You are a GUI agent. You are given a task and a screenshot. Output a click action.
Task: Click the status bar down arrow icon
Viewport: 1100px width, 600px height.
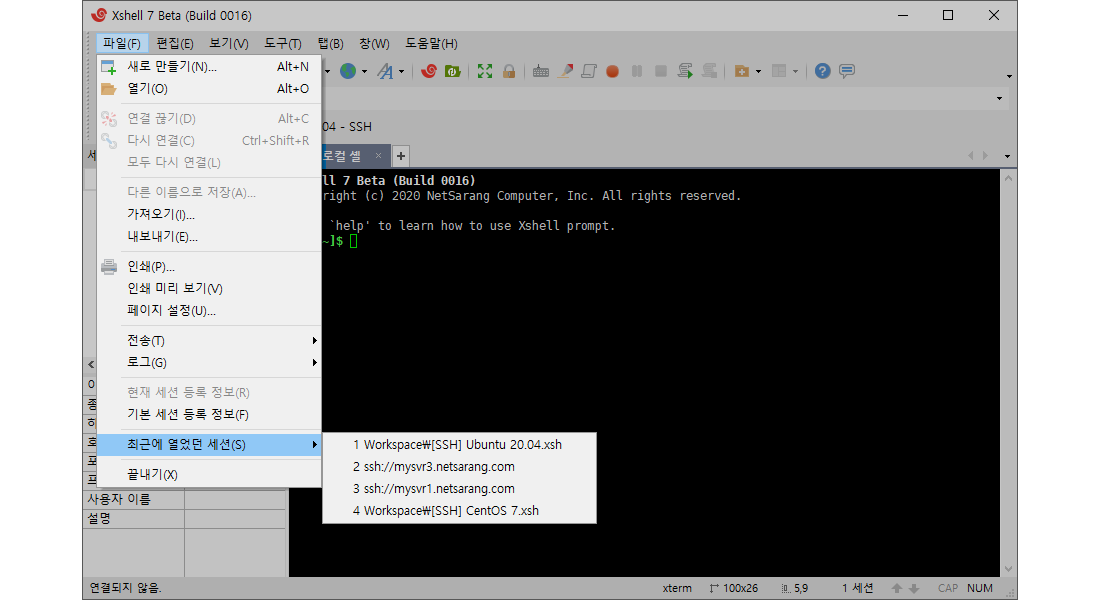click(913, 588)
